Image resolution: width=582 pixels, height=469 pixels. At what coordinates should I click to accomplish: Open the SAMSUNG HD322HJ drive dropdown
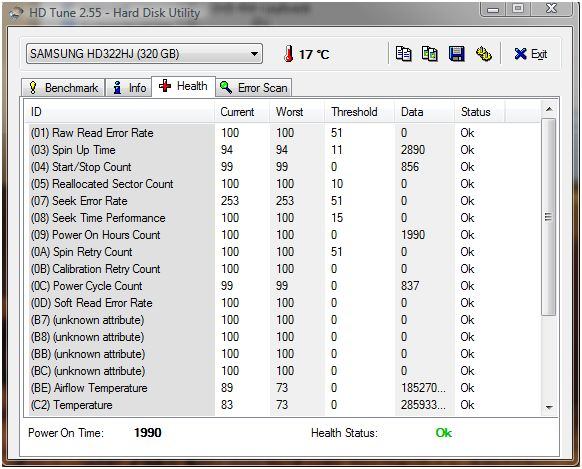click(144, 54)
